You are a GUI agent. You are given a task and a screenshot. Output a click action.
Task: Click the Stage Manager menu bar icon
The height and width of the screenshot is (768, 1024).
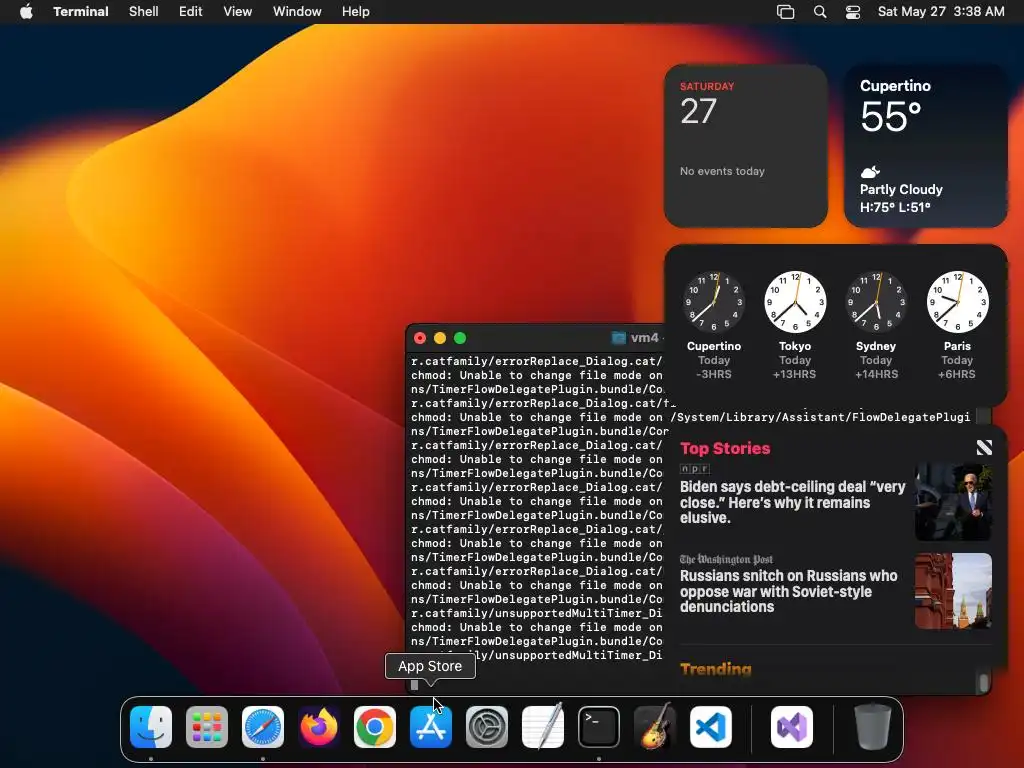click(x=785, y=12)
